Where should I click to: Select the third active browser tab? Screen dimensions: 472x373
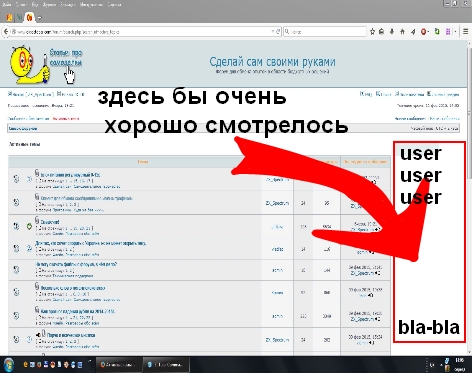pyautogui.click(x=30, y=17)
